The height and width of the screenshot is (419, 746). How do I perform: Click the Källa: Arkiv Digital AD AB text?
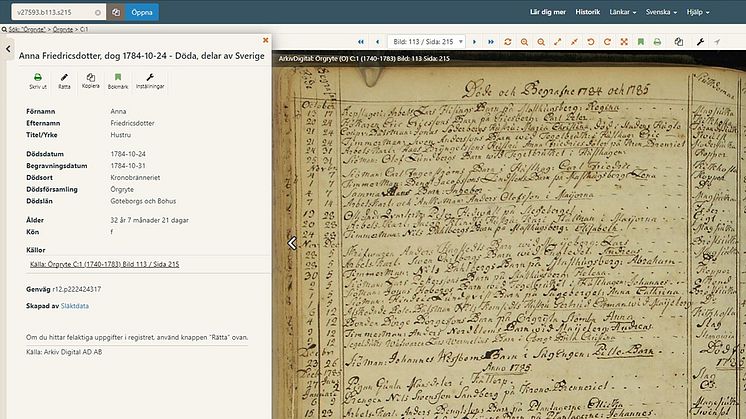64,352
